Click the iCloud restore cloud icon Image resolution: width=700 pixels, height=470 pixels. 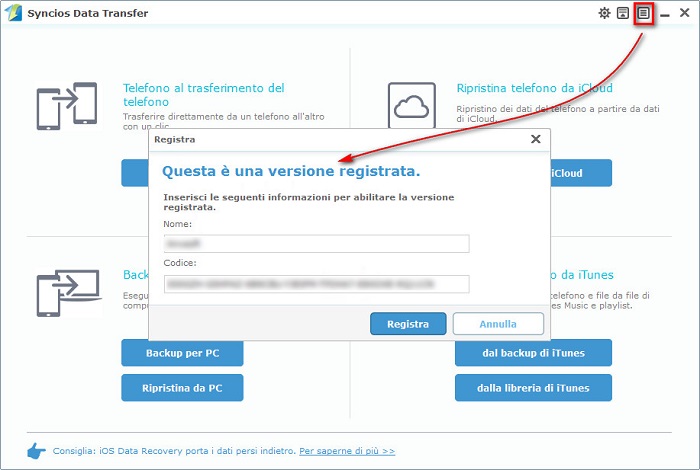click(x=412, y=105)
